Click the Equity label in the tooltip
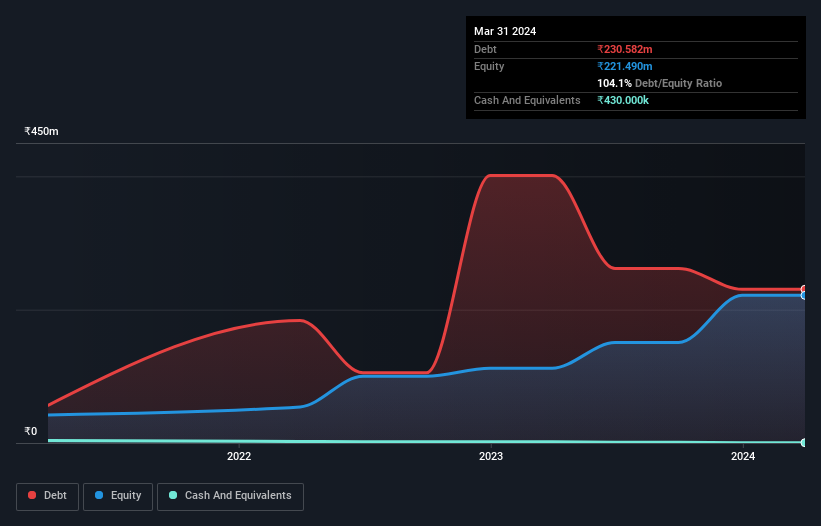This screenshot has width=821, height=526. [x=489, y=66]
